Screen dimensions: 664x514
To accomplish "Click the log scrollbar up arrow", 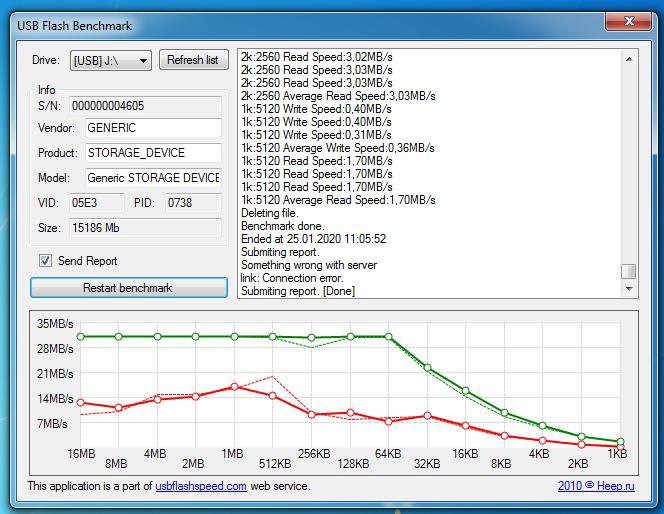I will pyautogui.click(x=629, y=59).
